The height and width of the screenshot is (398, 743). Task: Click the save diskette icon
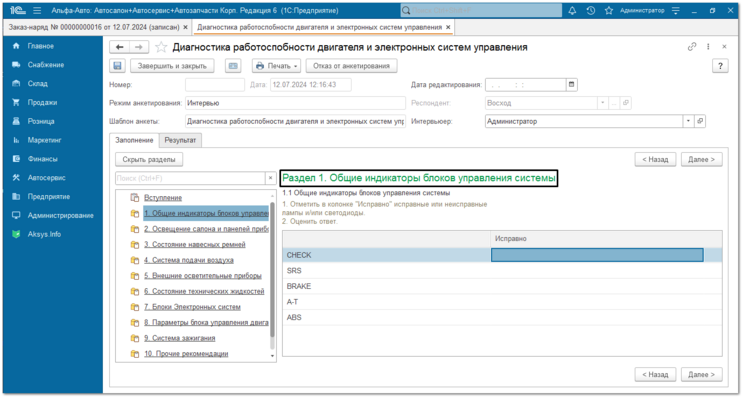pyautogui.click(x=118, y=66)
